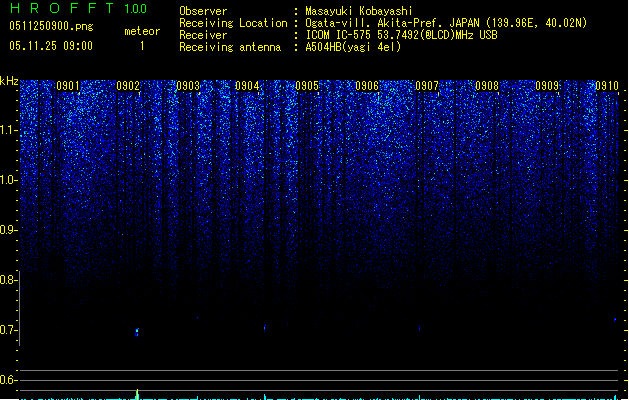629x400 pixels.
Task: Select the file name 0511250900.png
Action: point(51,26)
